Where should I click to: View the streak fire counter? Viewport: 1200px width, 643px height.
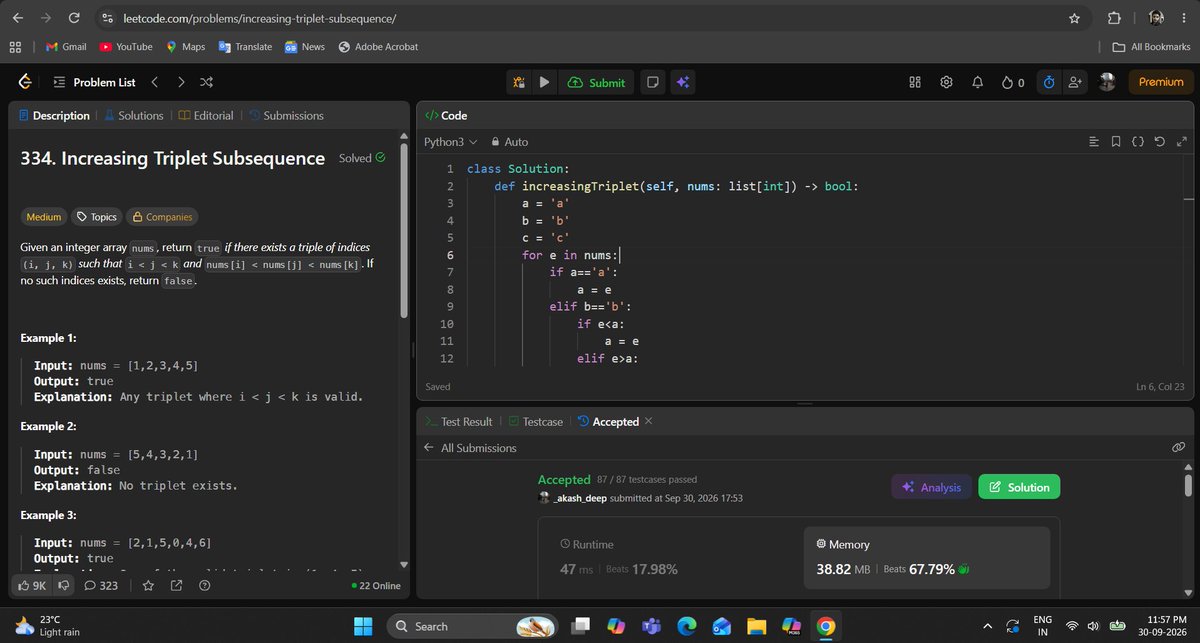point(1012,83)
